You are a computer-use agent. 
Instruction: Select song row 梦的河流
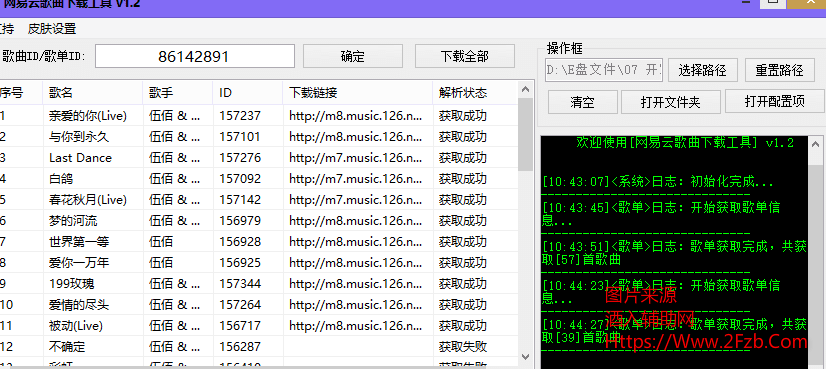pyautogui.click(x=259, y=220)
